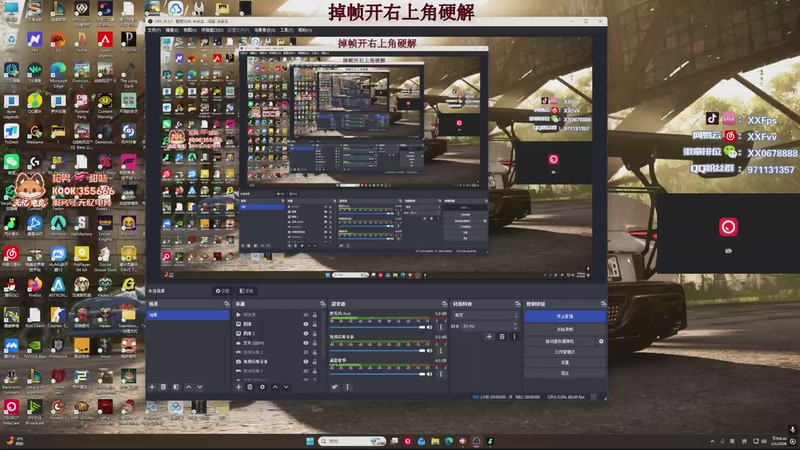Toggle lock on 图像 2 source
This screenshot has height=450, width=800.
[315, 333]
